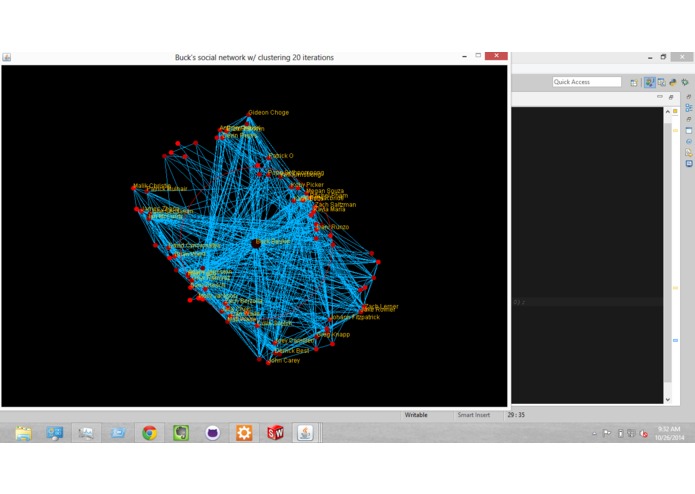Click the 29 : 35 cursor position entry
Screen dimensions: 695x494
point(516,415)
